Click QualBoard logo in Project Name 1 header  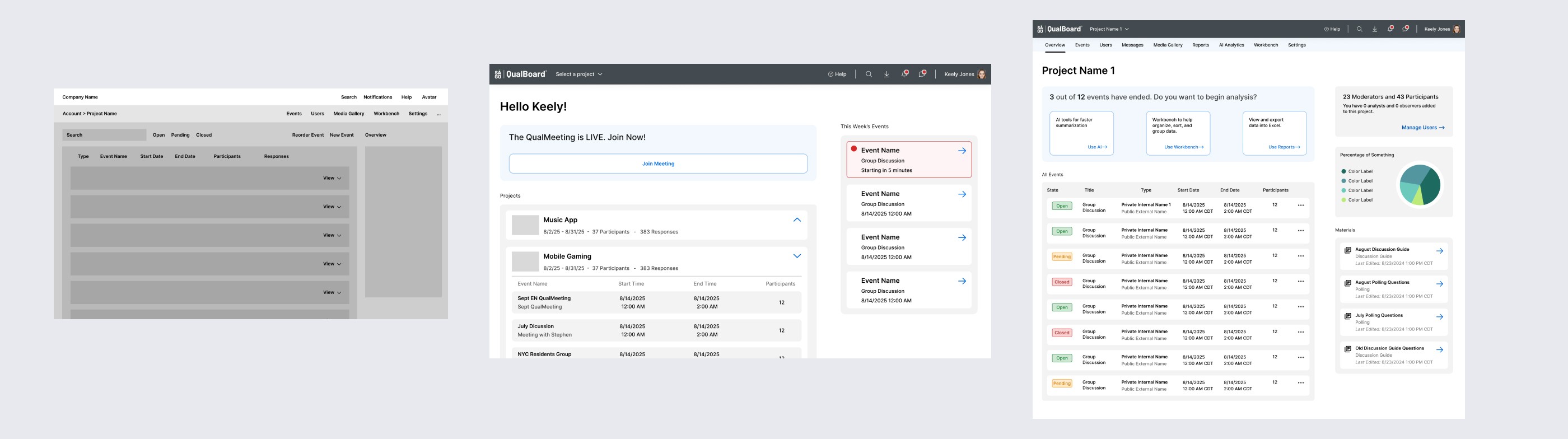pos(1059,29)
